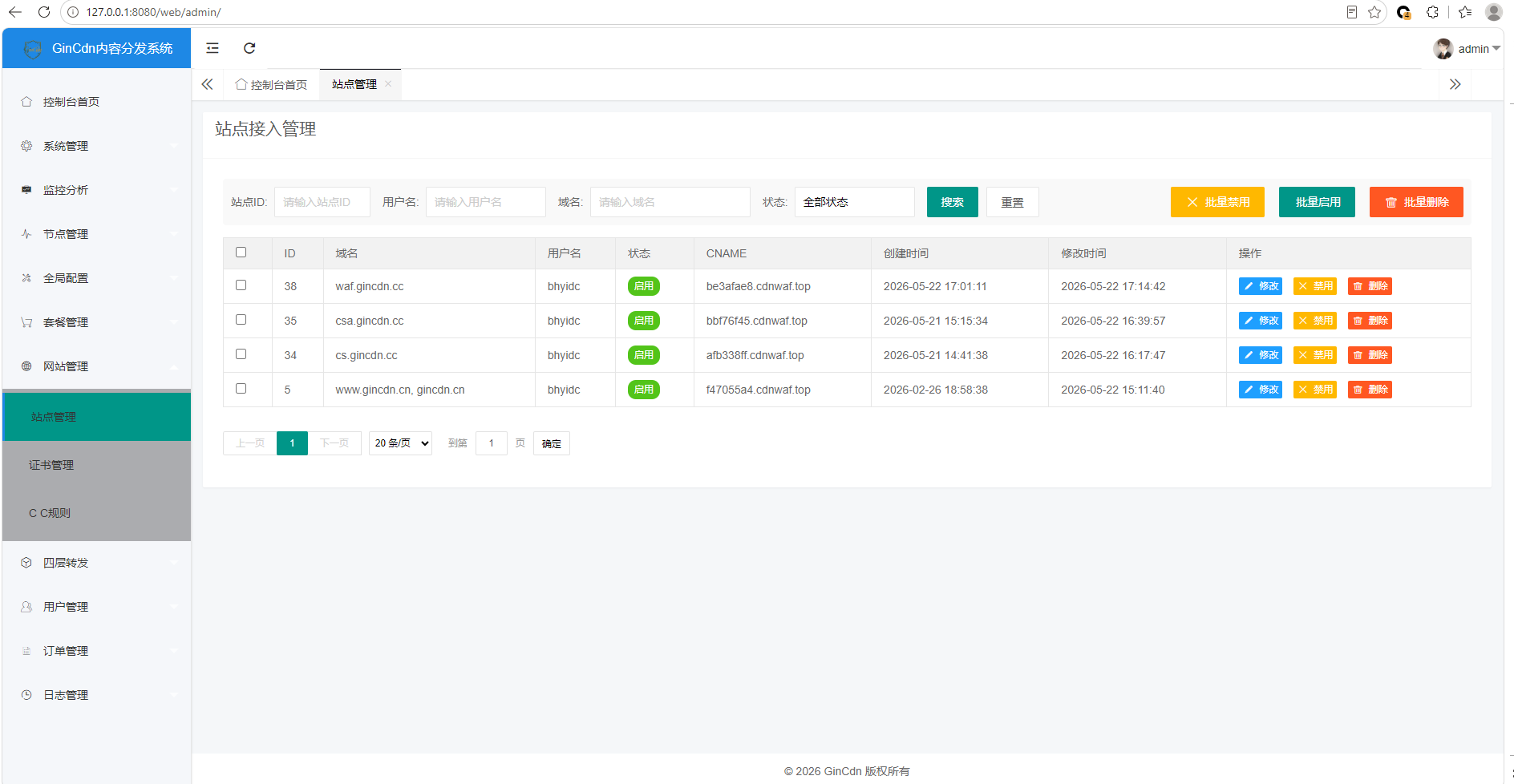Expand the 节点管理 menu

(x=96, y=234)
